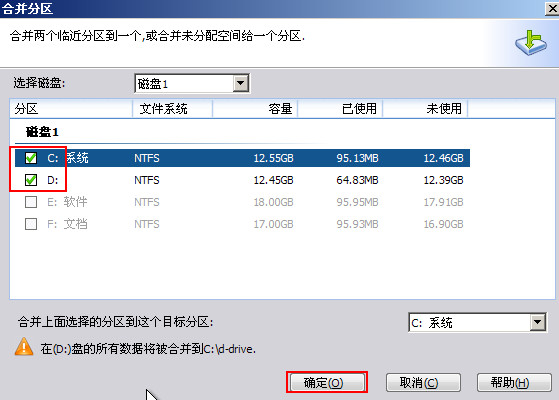Click the orange warning triangle icon
The height and width of the screenshot is (400, 559).
click(x=24, y=347)
